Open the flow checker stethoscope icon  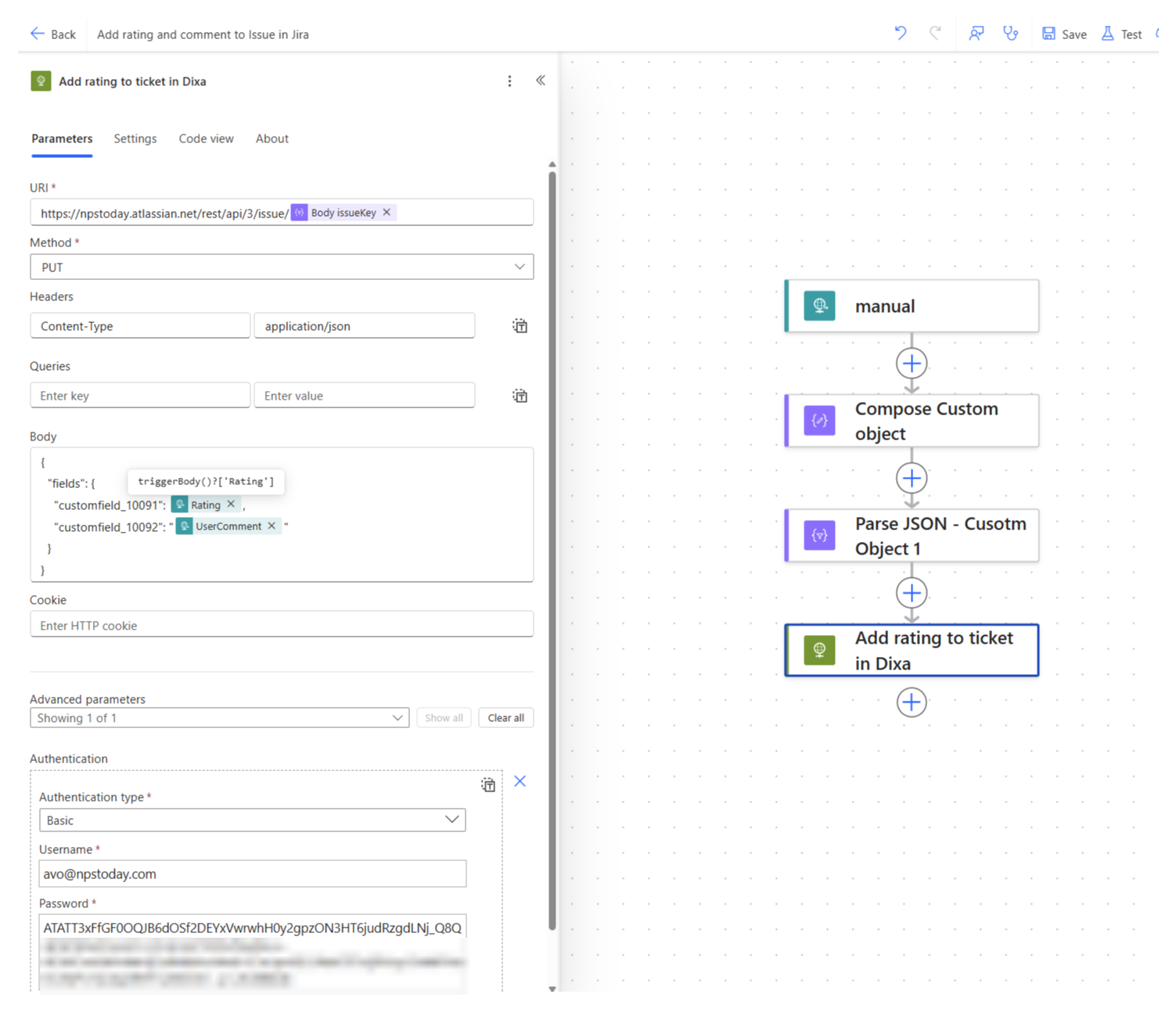click(1011, 34)
